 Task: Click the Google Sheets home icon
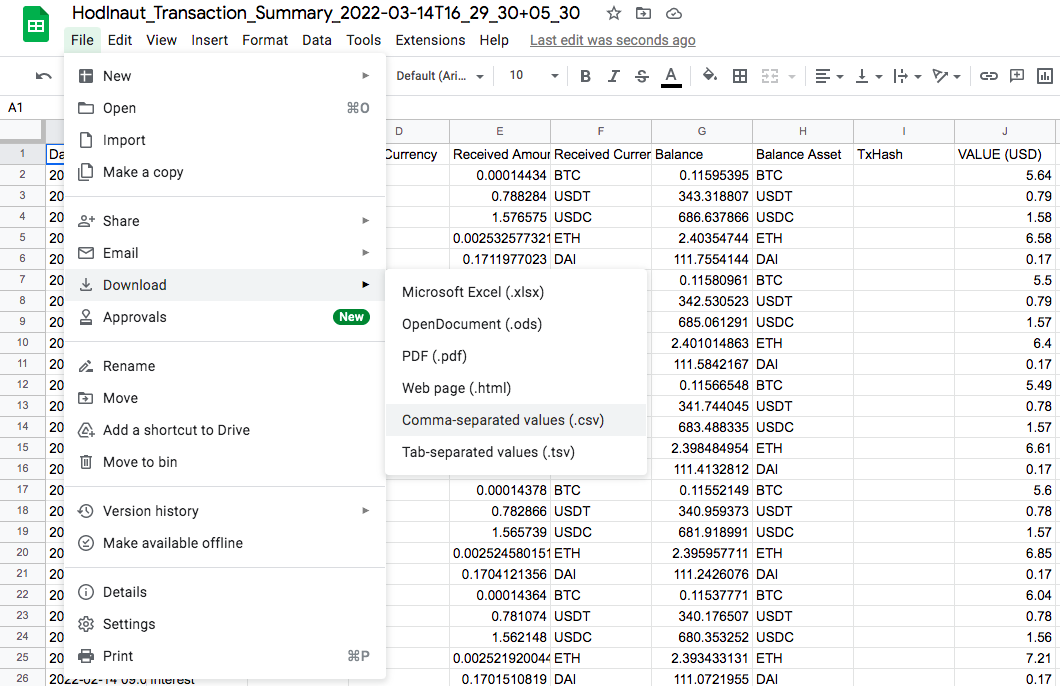36,24
